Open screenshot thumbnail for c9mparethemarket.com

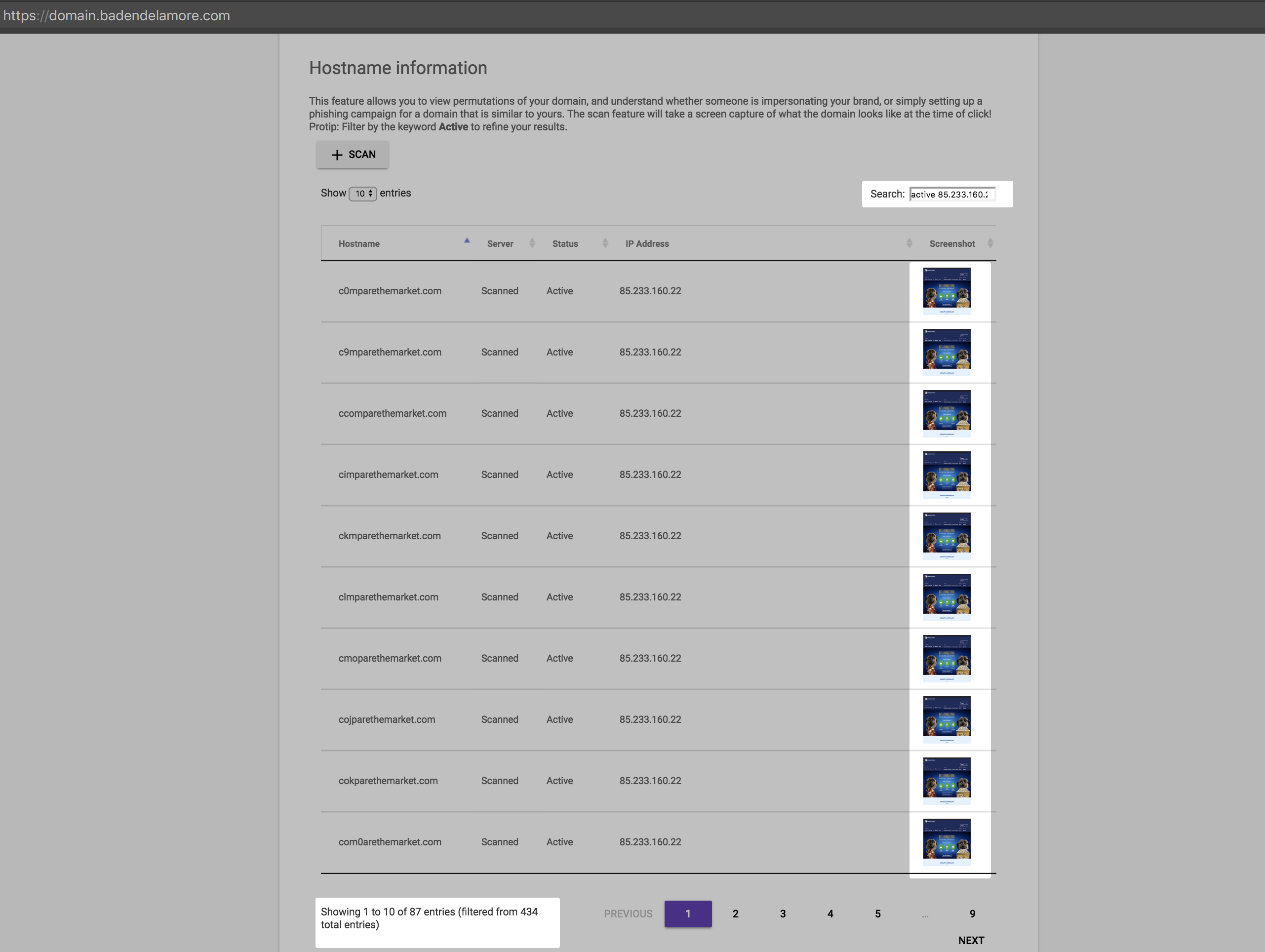click(947, 352)
